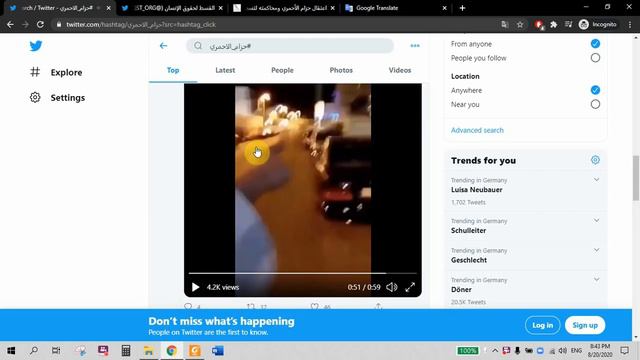Open the three-dot search options menu

pyautogui.click(x=415, y=46)
